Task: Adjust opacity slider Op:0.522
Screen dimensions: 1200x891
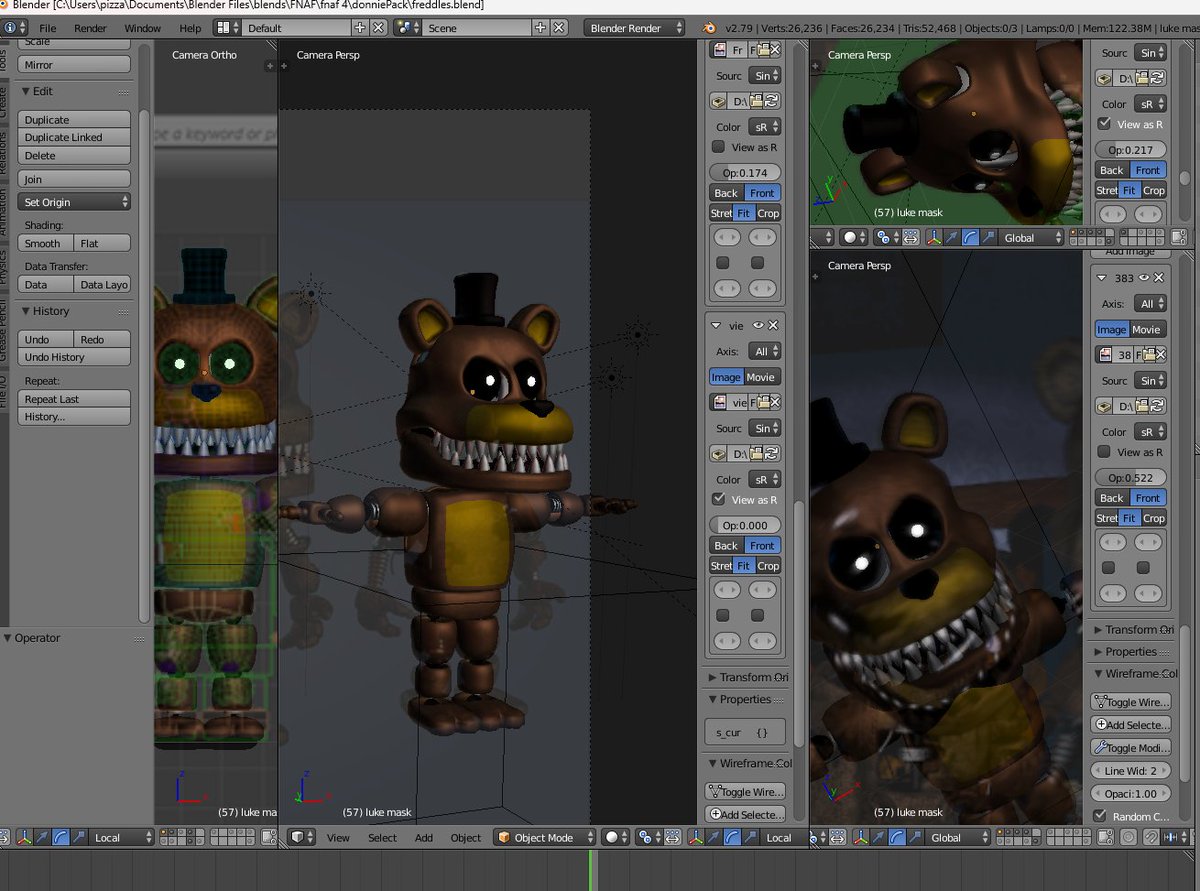Action: [x=1131, y=478]
